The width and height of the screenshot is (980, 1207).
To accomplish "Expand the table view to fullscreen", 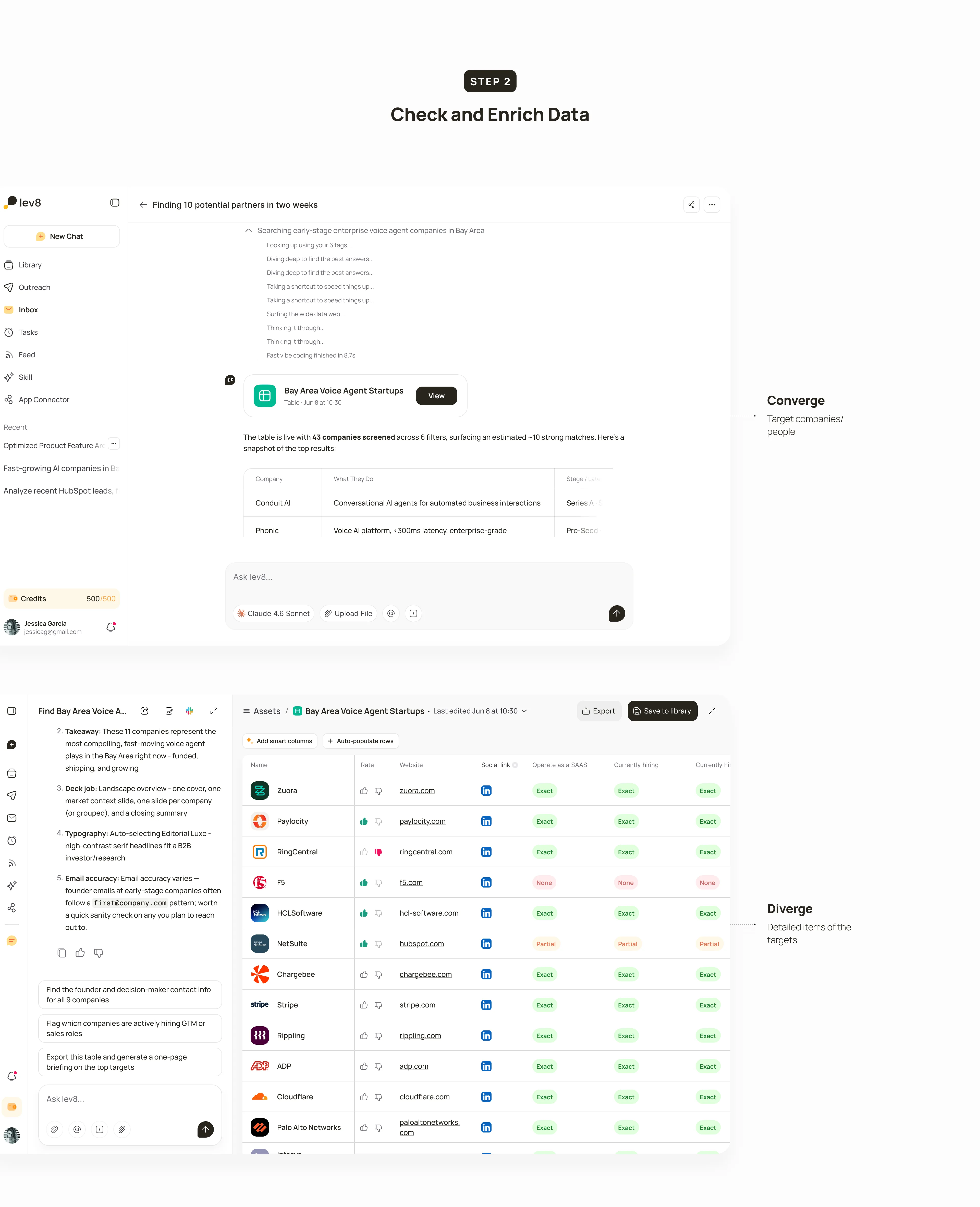I will 712,711.
